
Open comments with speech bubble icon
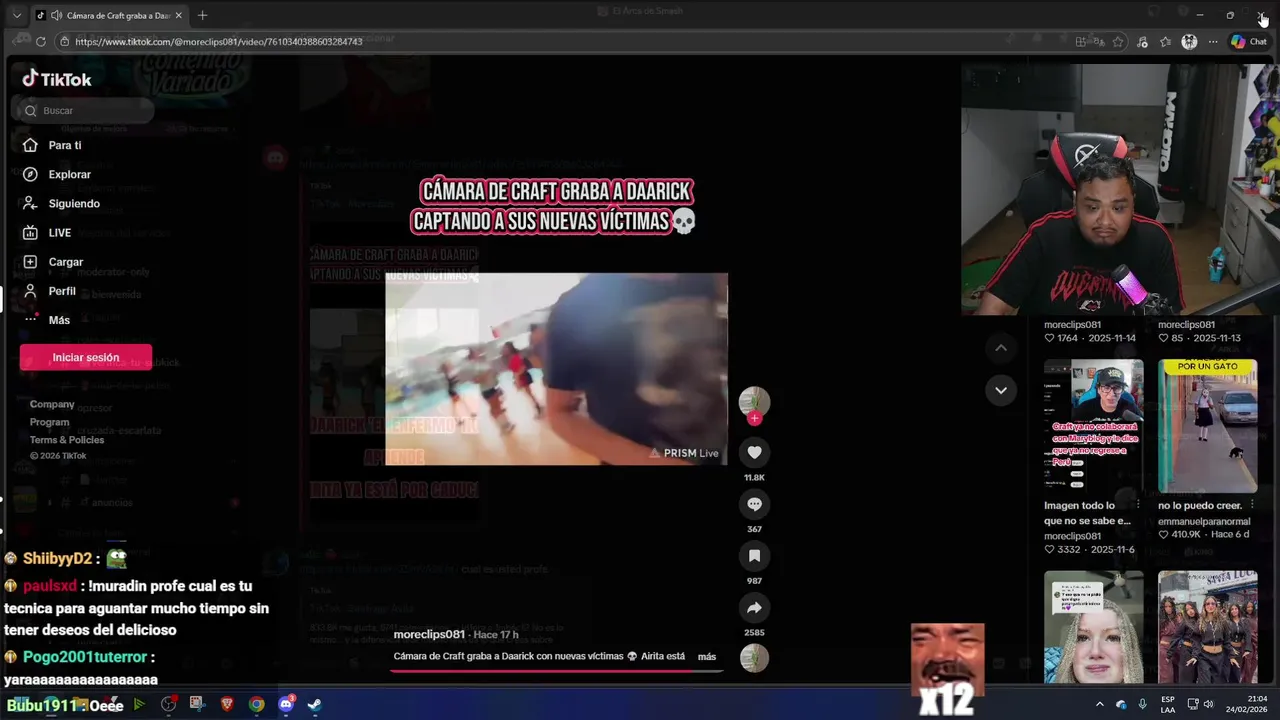(754, 505)
